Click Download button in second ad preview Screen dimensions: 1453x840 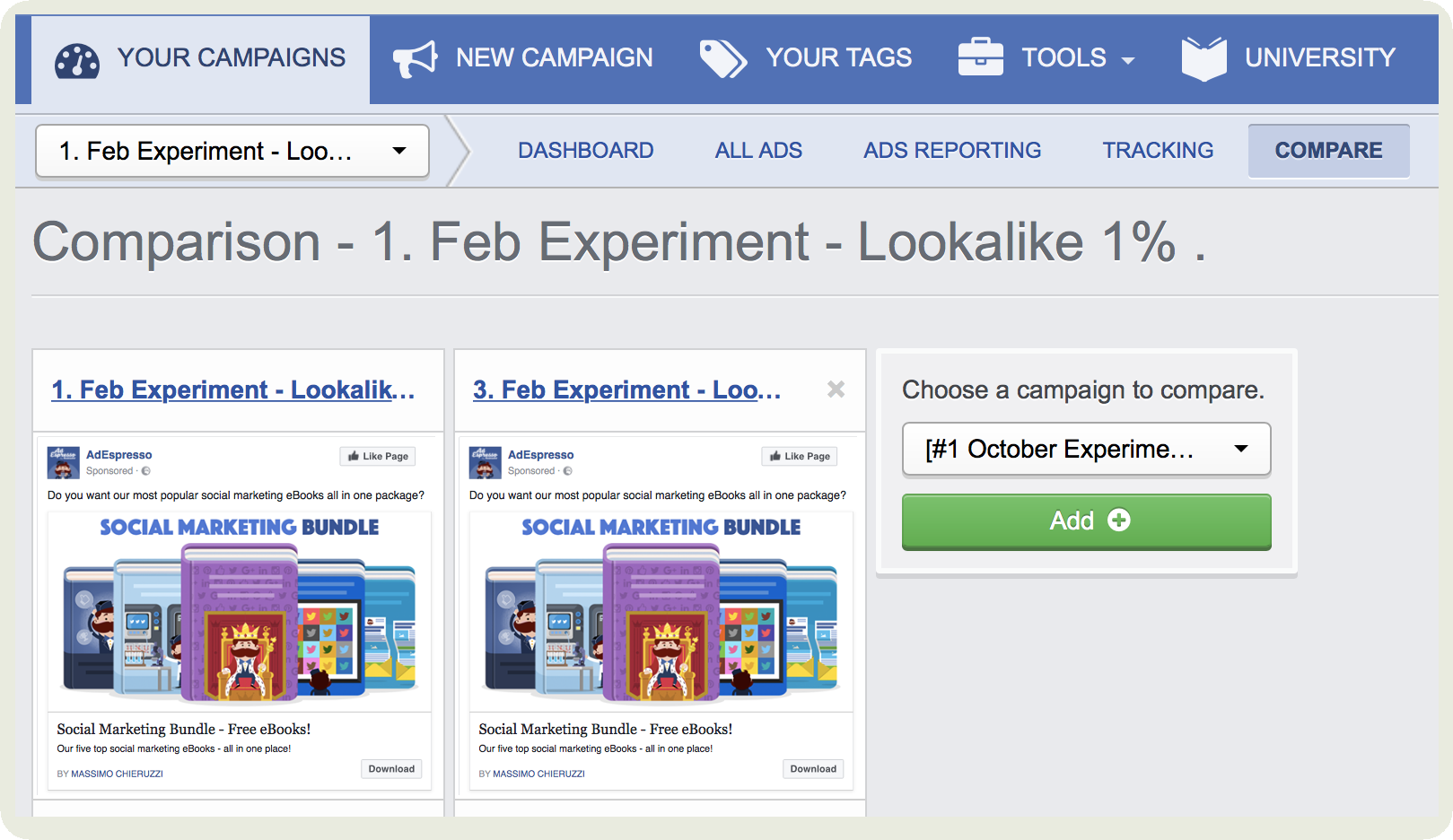(813, 769)
